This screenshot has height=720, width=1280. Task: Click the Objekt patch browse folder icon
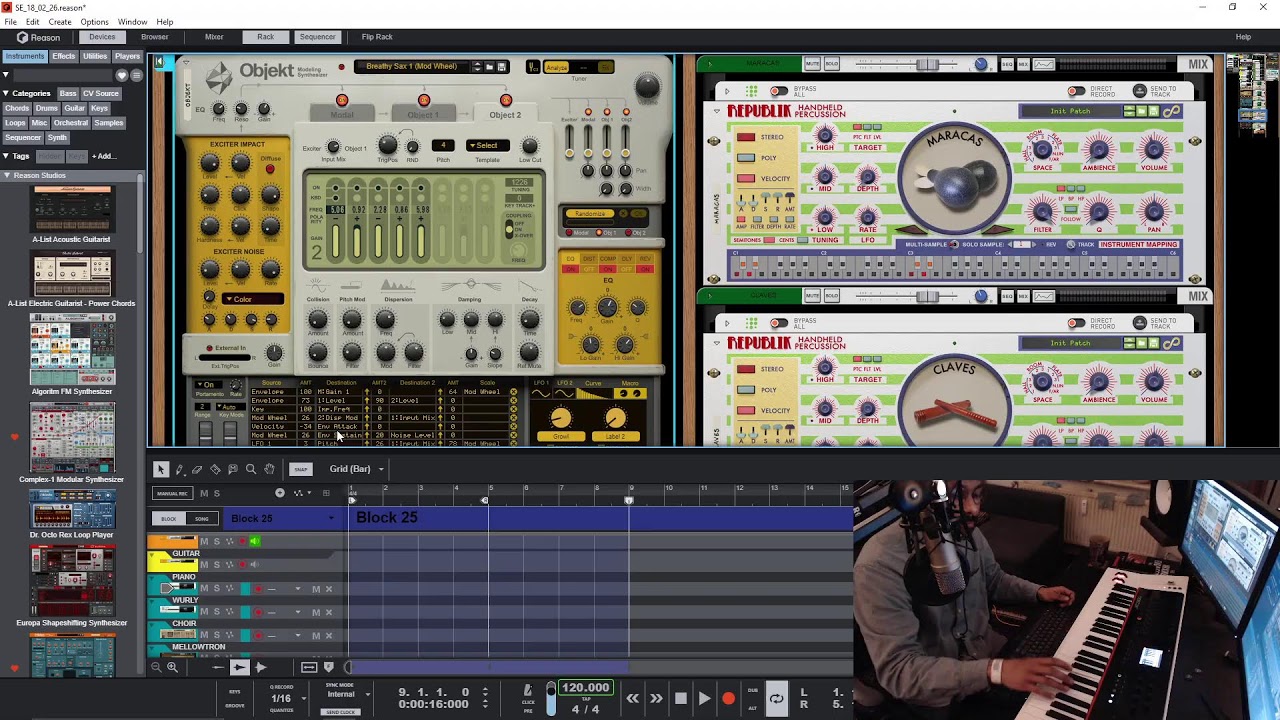(489, 67)
